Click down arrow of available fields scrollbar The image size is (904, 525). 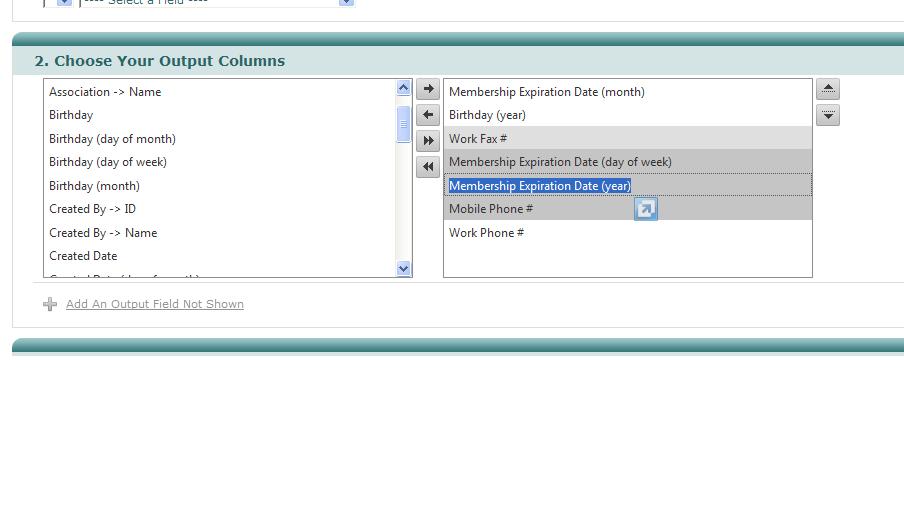(404, 269)
